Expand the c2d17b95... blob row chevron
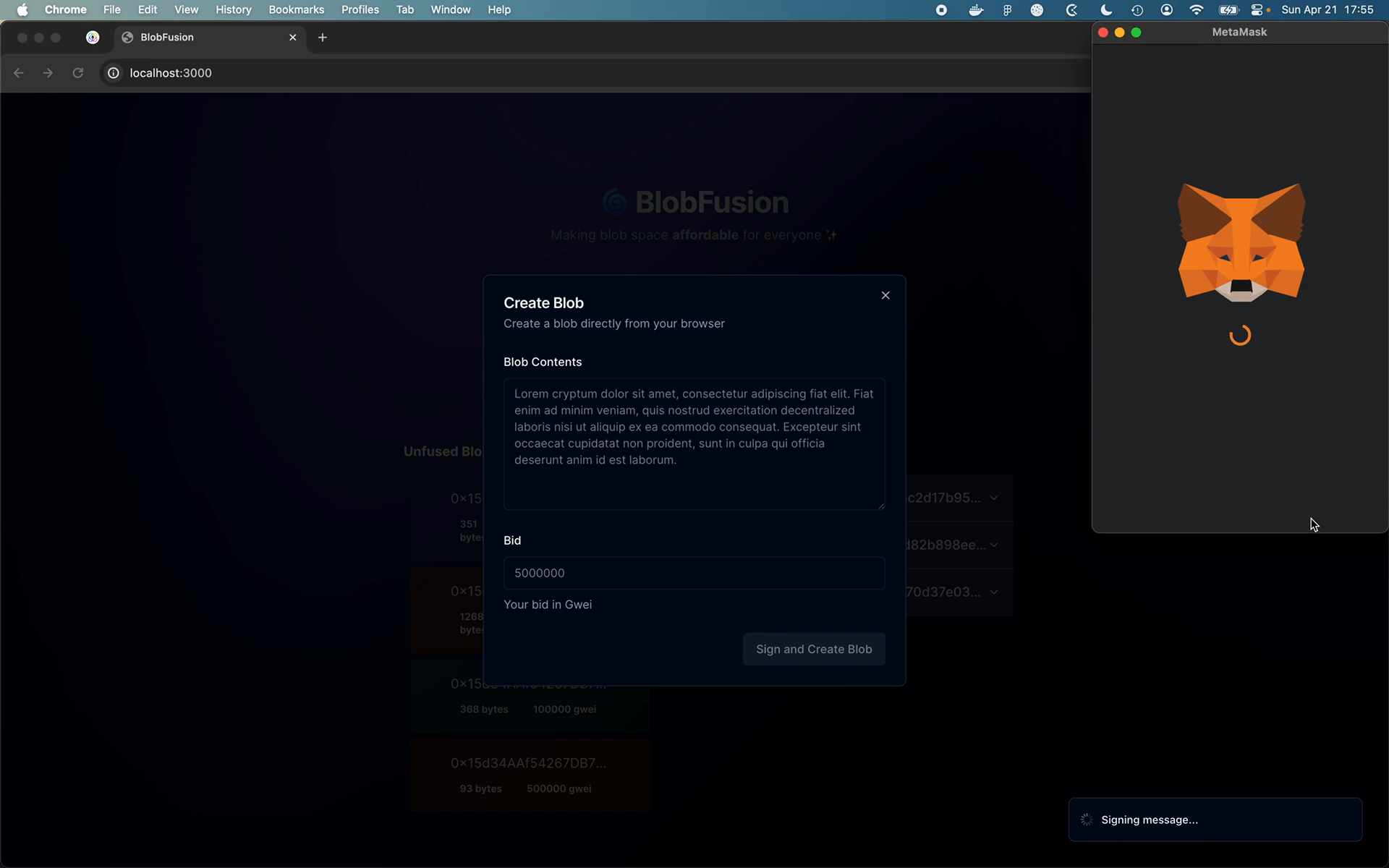Screen dimensions: 1389x868 [994, 498]
